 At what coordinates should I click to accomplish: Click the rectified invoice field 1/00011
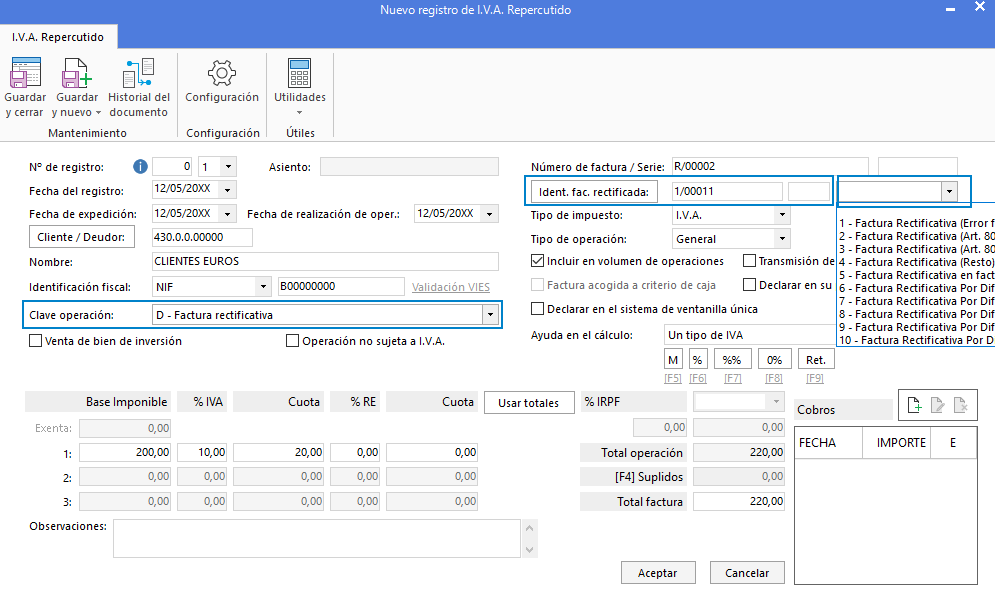(727, 191)
